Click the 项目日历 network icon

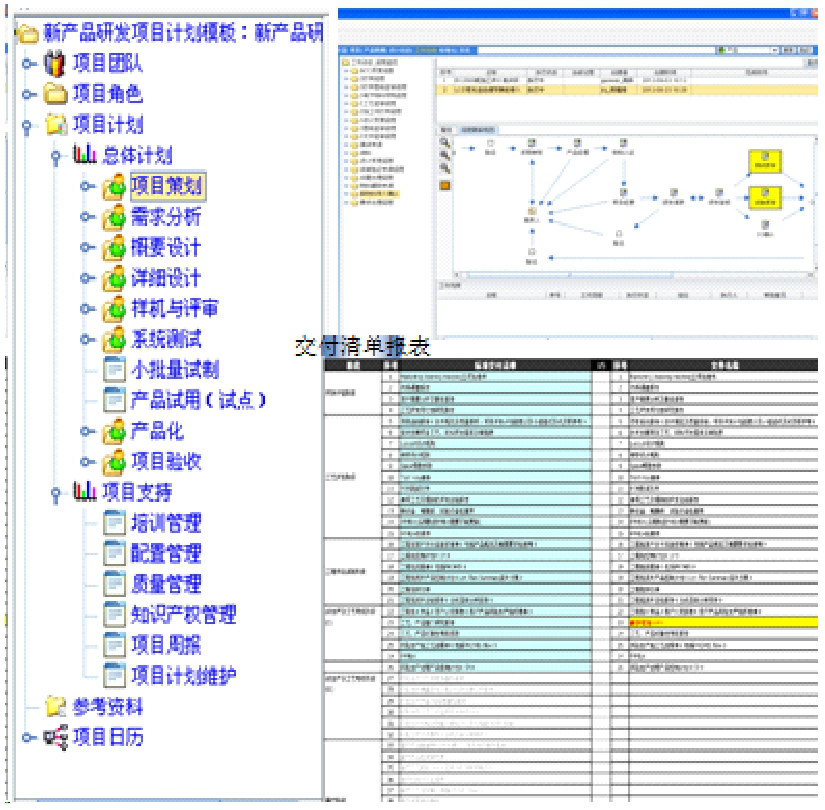click(x=55, y=738)
